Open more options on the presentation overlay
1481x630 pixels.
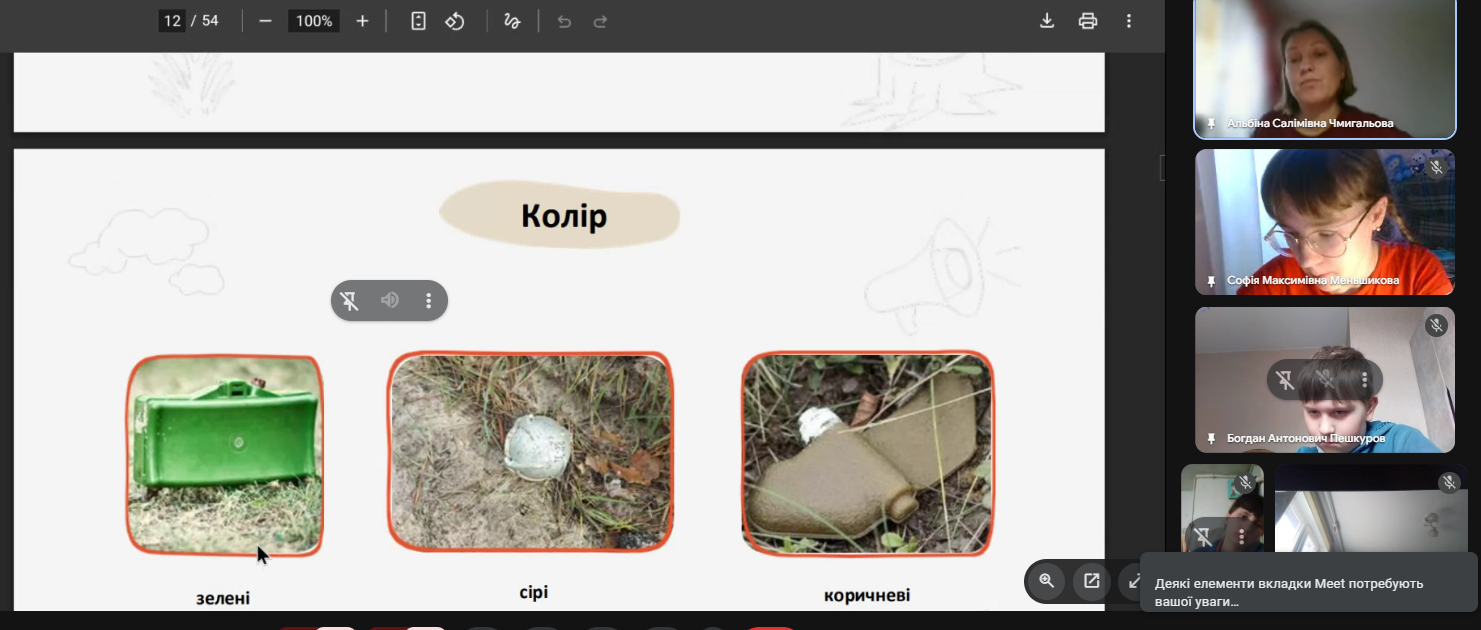429,301
